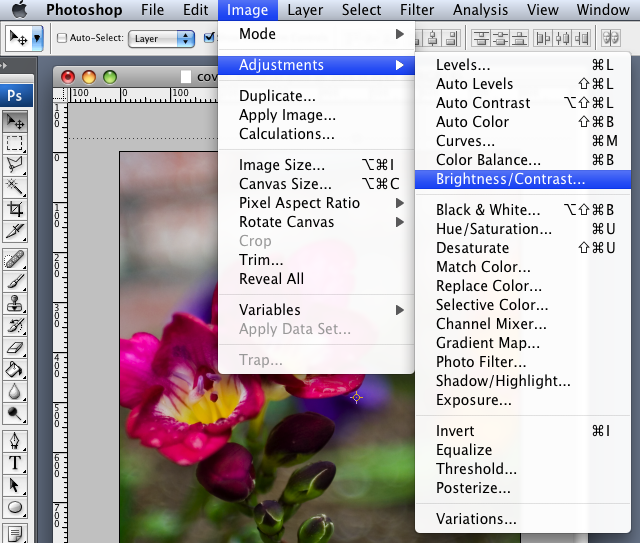Click distribute horizontal centers icon
The width and height of the screenshot is (640, 543).
click(562, 38)
